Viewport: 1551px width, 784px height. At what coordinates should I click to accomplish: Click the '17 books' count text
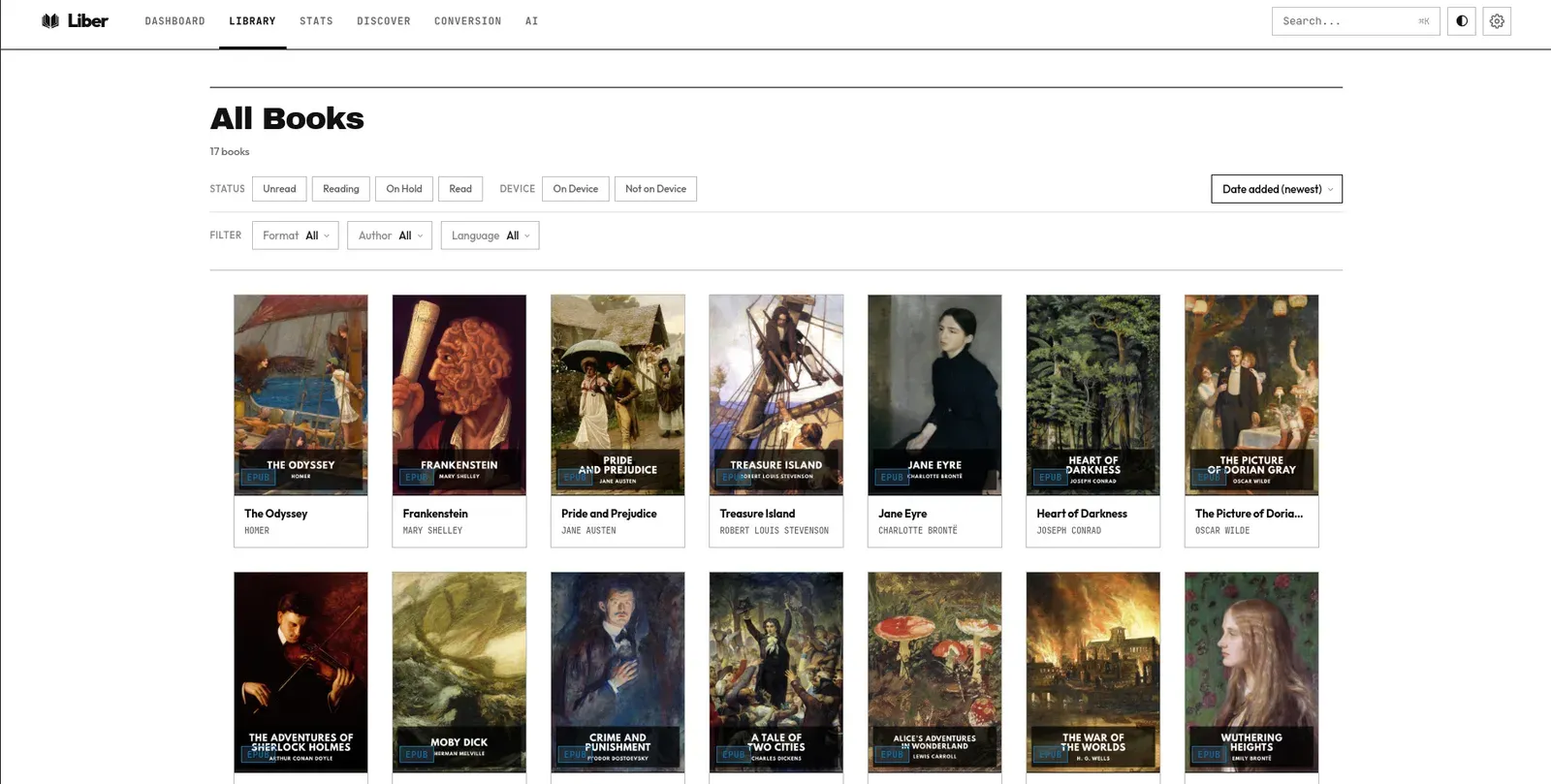point(230,151)
